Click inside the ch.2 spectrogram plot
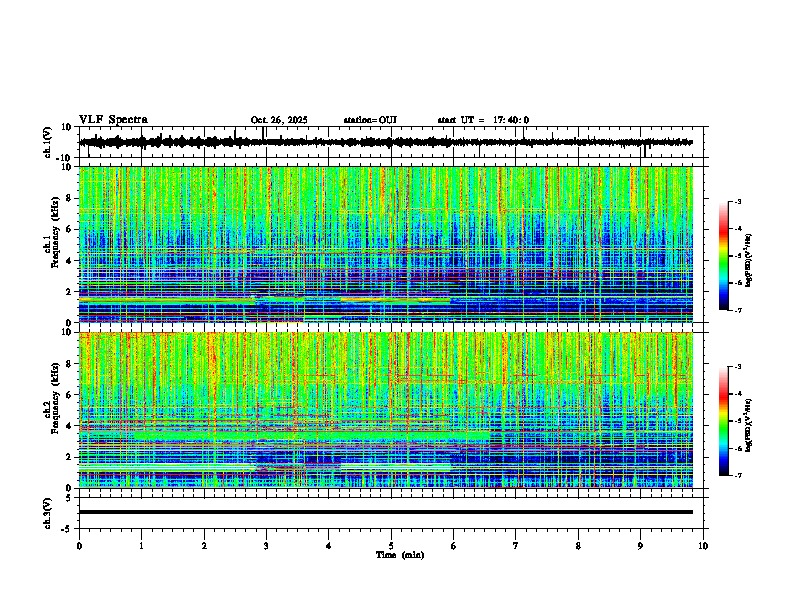 (x=385, y=410)
